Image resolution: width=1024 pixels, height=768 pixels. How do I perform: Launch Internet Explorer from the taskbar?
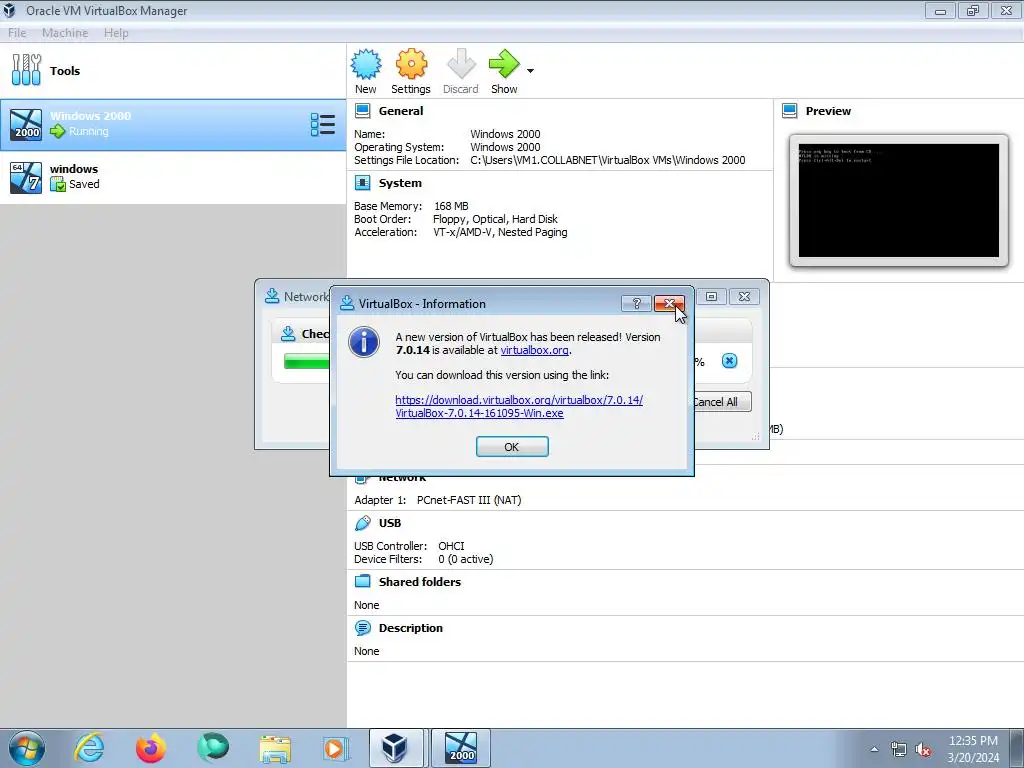[89, 748]
